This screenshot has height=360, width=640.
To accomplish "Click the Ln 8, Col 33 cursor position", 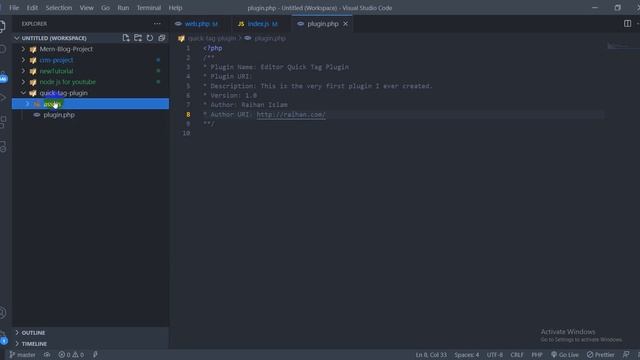I will pyautogui.click(x=431, y=355).
